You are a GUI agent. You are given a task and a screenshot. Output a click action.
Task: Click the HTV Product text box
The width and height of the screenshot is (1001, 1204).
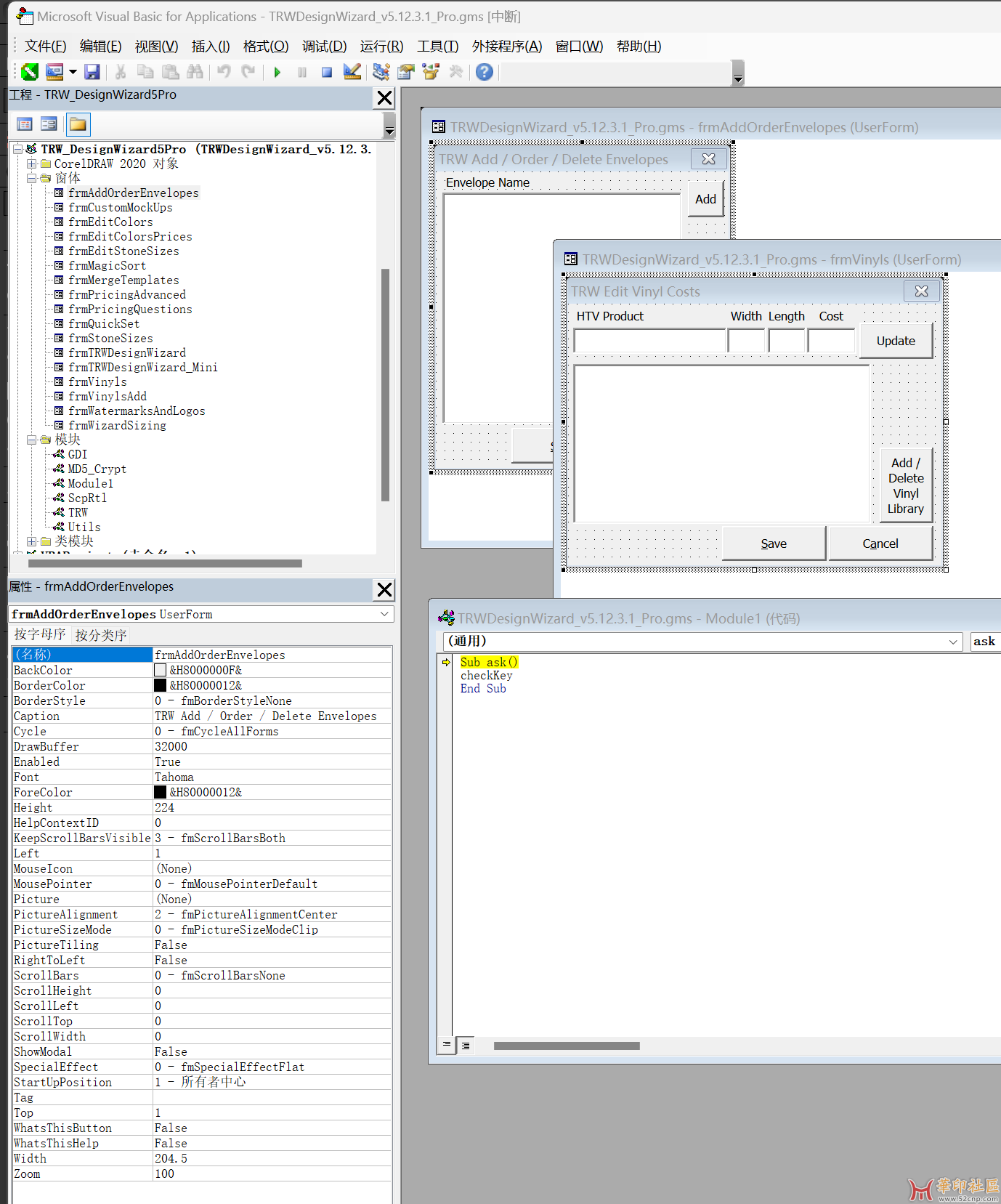pos(649,341)
